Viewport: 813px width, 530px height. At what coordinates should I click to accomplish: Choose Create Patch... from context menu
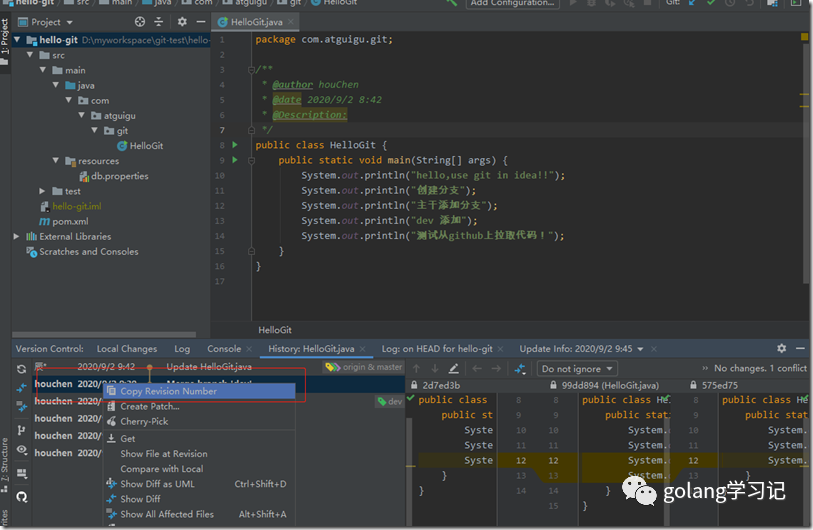[200, 407]
